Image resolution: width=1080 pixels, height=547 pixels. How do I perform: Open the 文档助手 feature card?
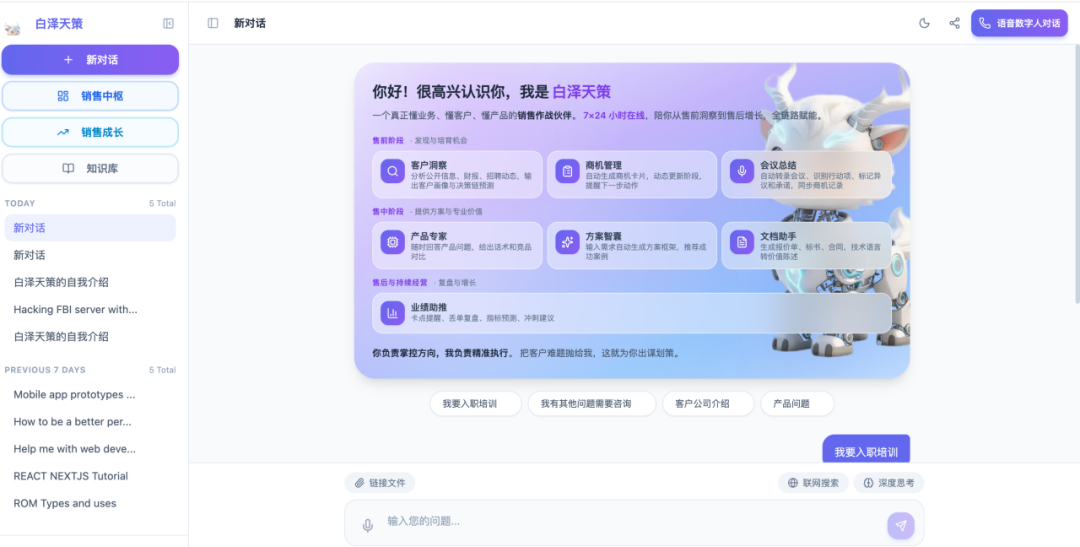point(807,245)
